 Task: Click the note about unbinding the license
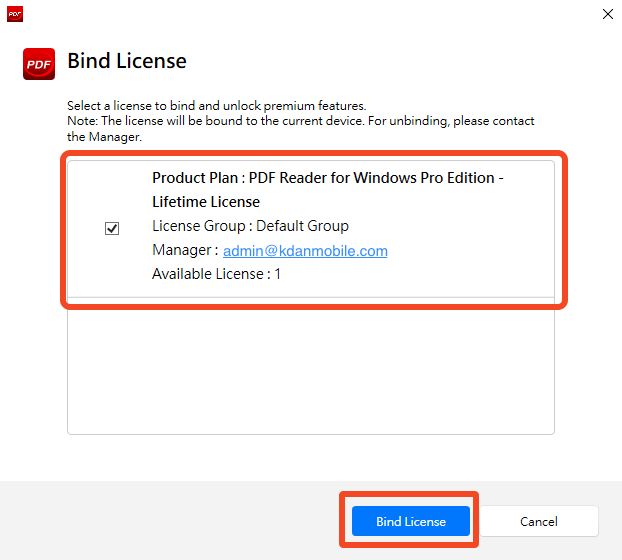click(x=301, y=128)
